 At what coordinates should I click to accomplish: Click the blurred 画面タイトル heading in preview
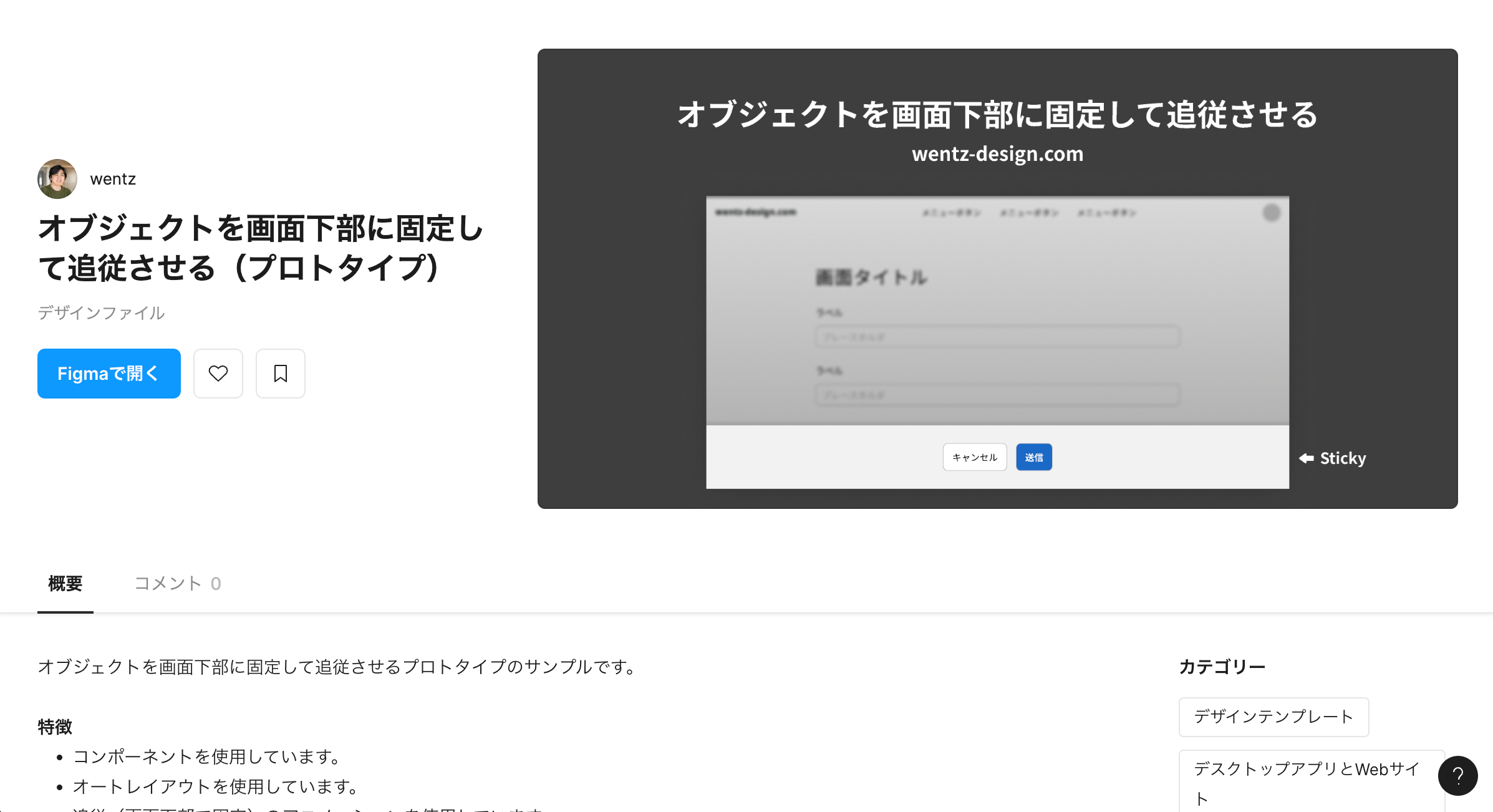pos(871,278)
